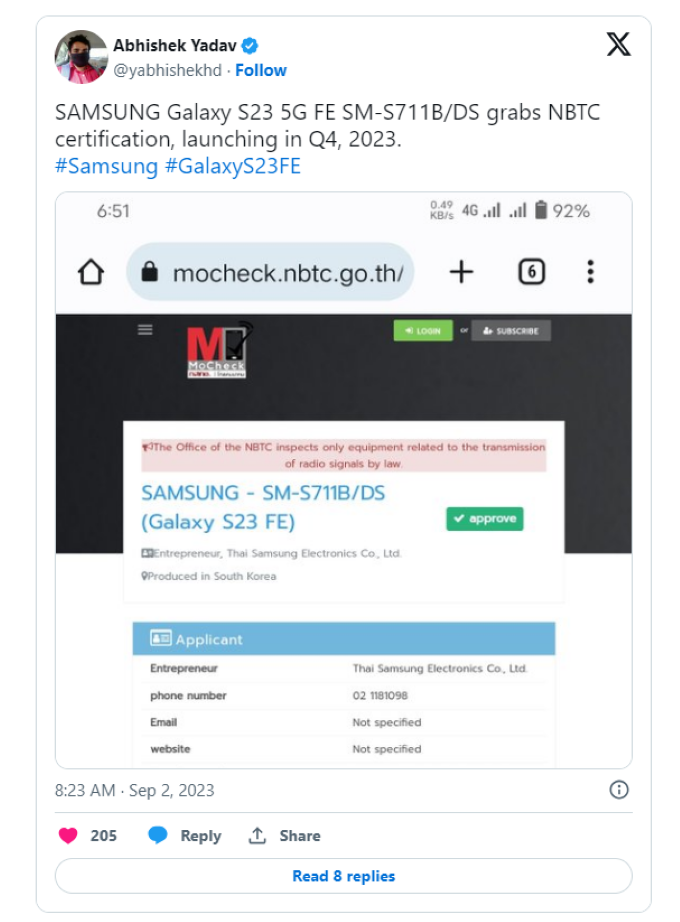Screen dimensions: 680x922
Task: Open the #Samsung hashtag
Action: 107,166
